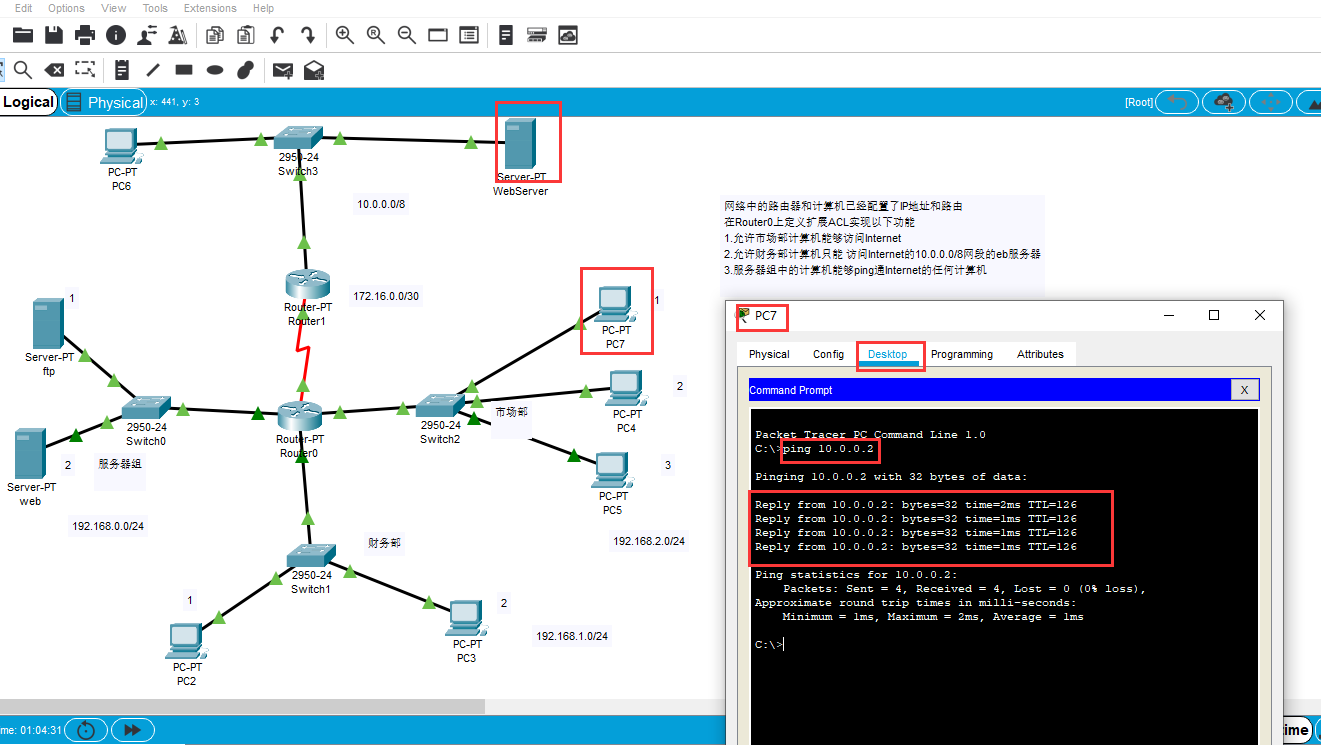Click the Save file icon in toolbar

click(54, 36)
